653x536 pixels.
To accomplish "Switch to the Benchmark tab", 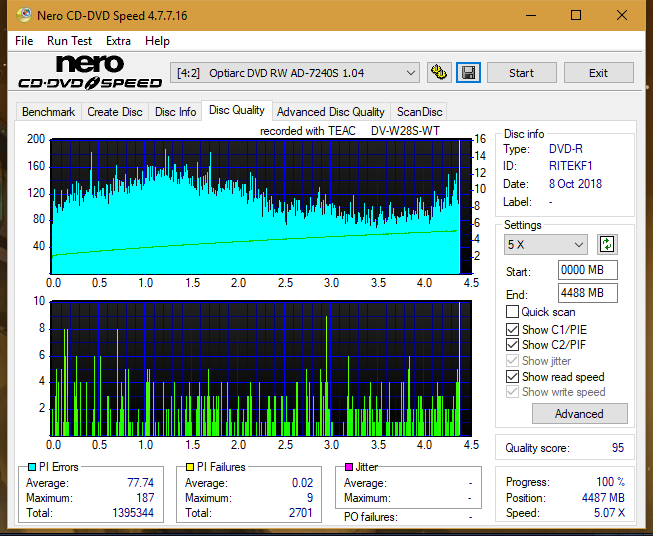I will pyautogui.click(x=48, y=112).
